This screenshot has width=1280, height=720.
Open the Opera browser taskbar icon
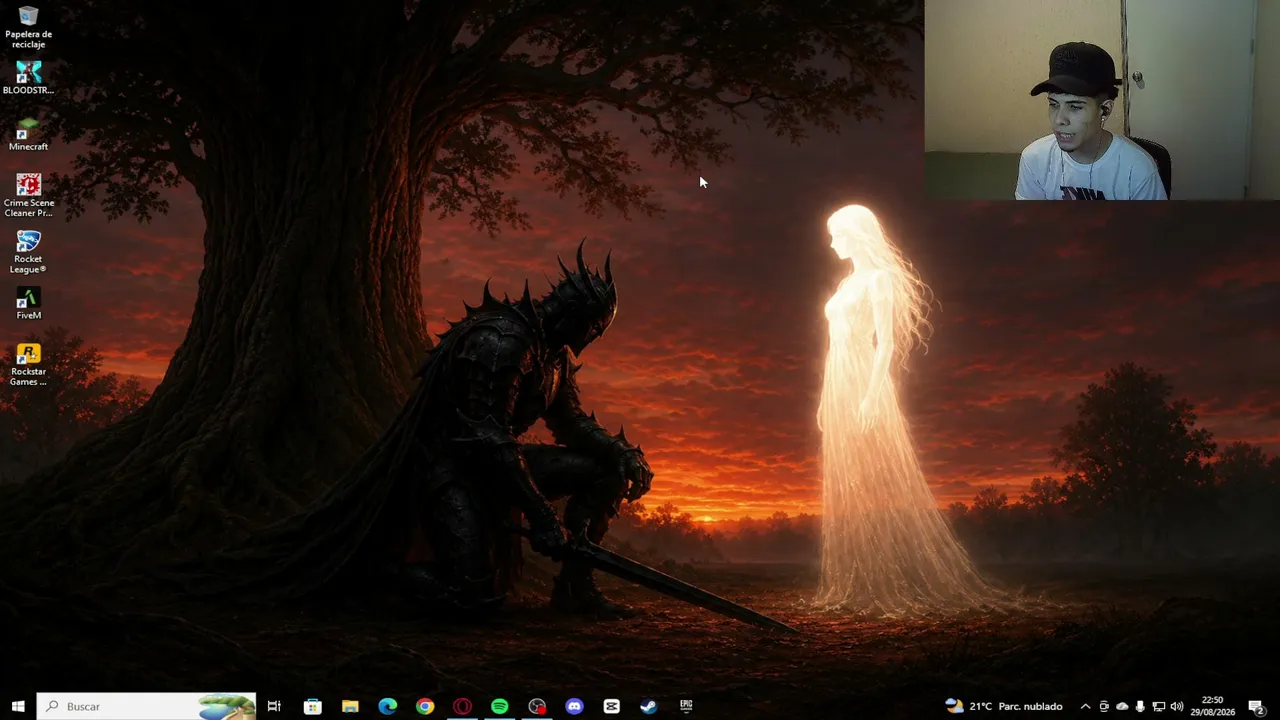[462, 706]
